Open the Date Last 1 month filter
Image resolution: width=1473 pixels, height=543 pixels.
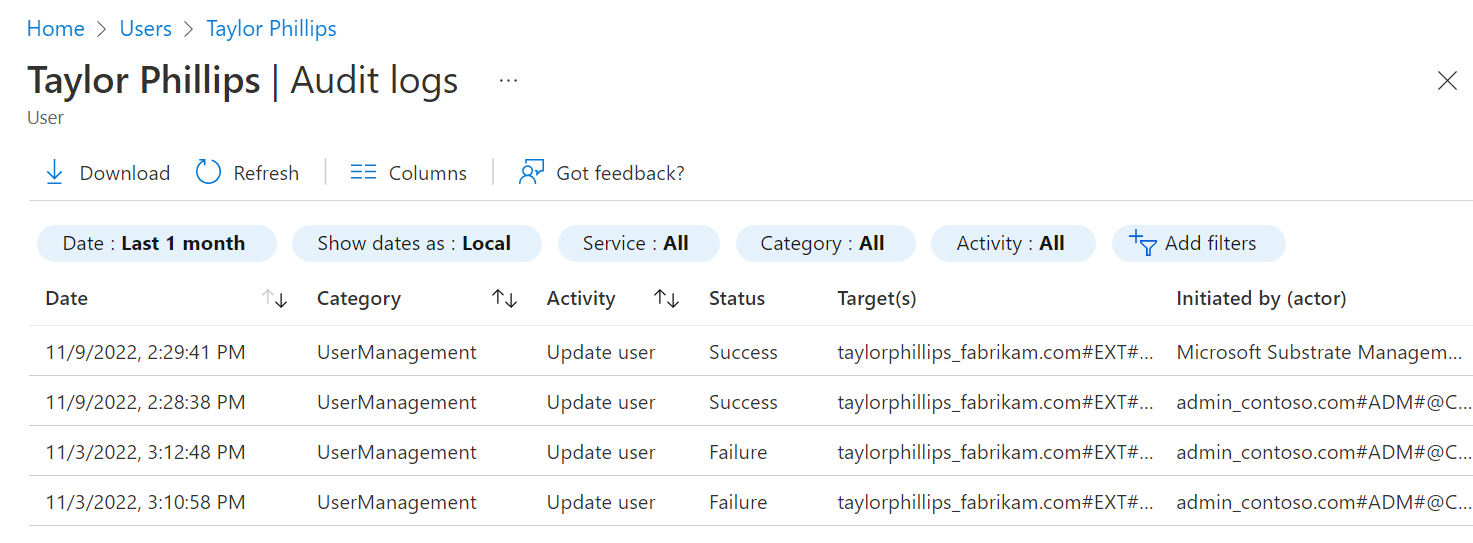pos(154,243)
